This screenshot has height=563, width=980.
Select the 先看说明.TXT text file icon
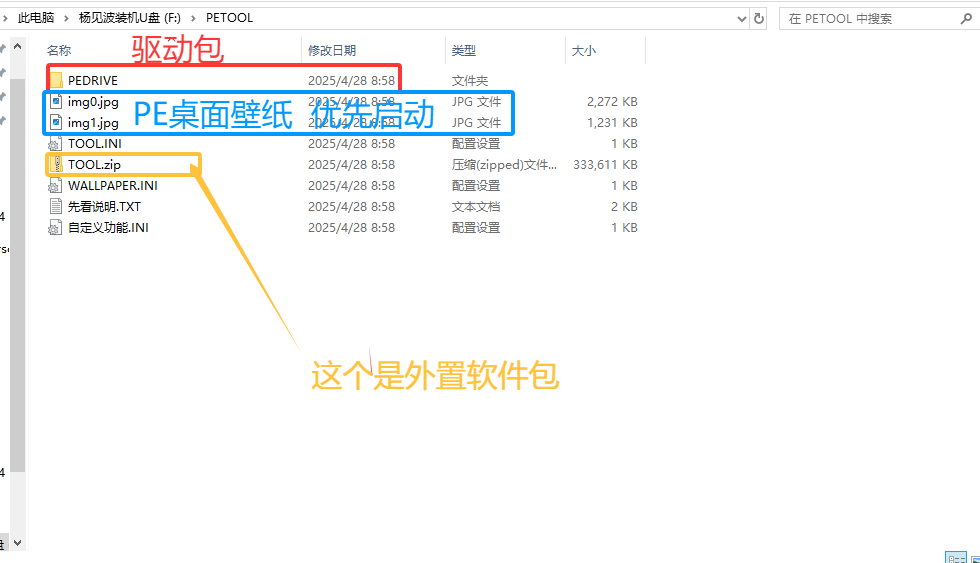click(57, 207)
